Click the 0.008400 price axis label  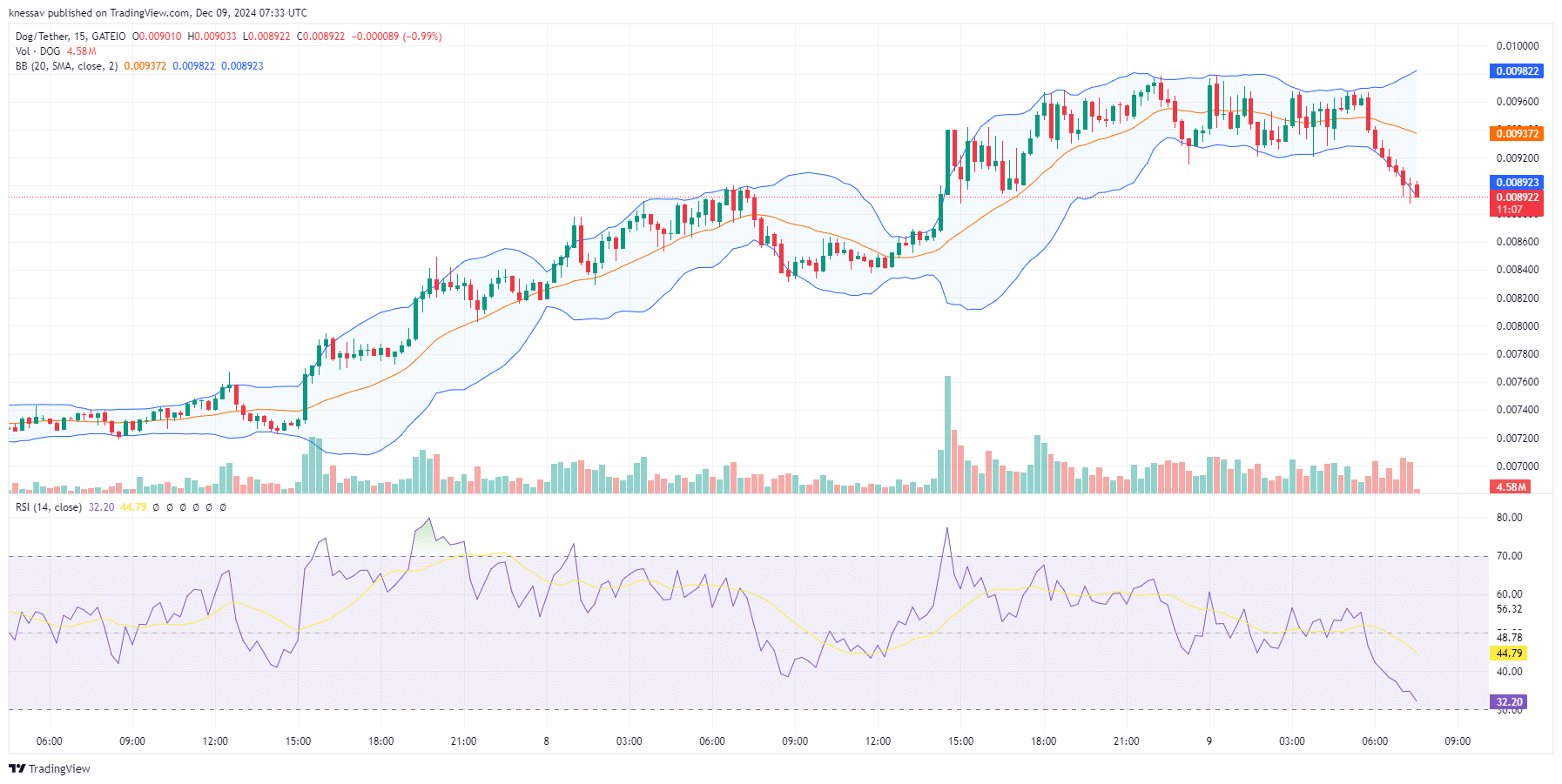pos(1517,270)
